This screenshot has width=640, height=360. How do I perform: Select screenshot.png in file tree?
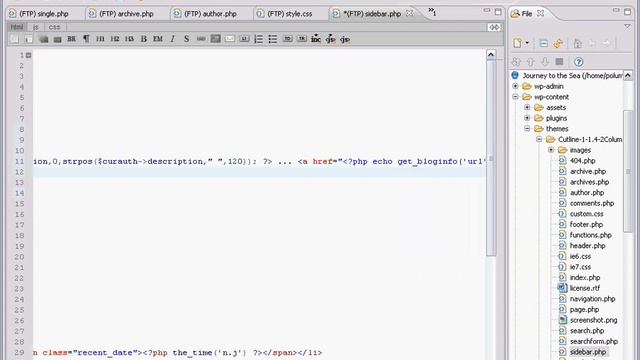coord(593,320)
